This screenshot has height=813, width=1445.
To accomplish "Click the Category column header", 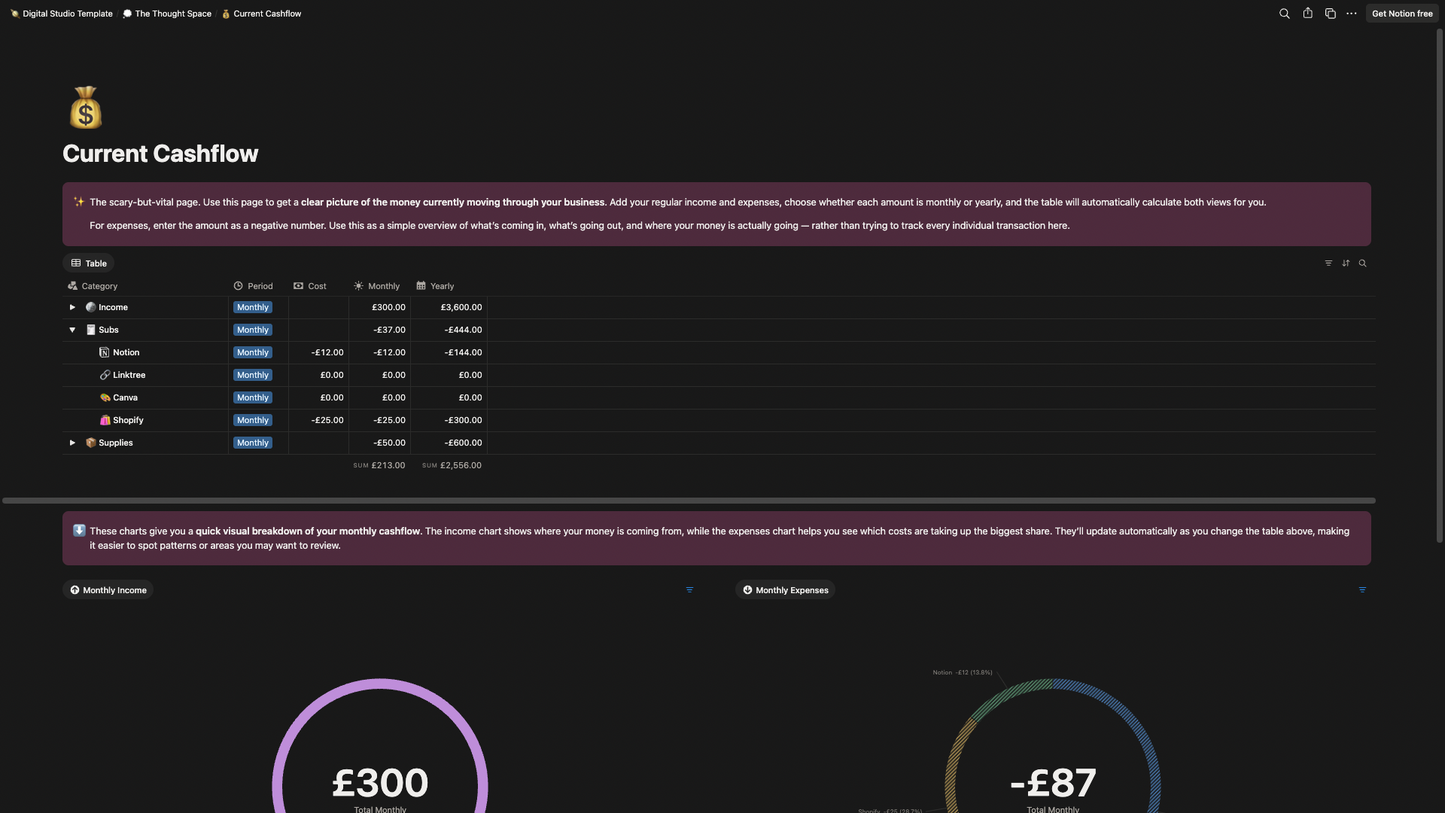I will 93,286.
